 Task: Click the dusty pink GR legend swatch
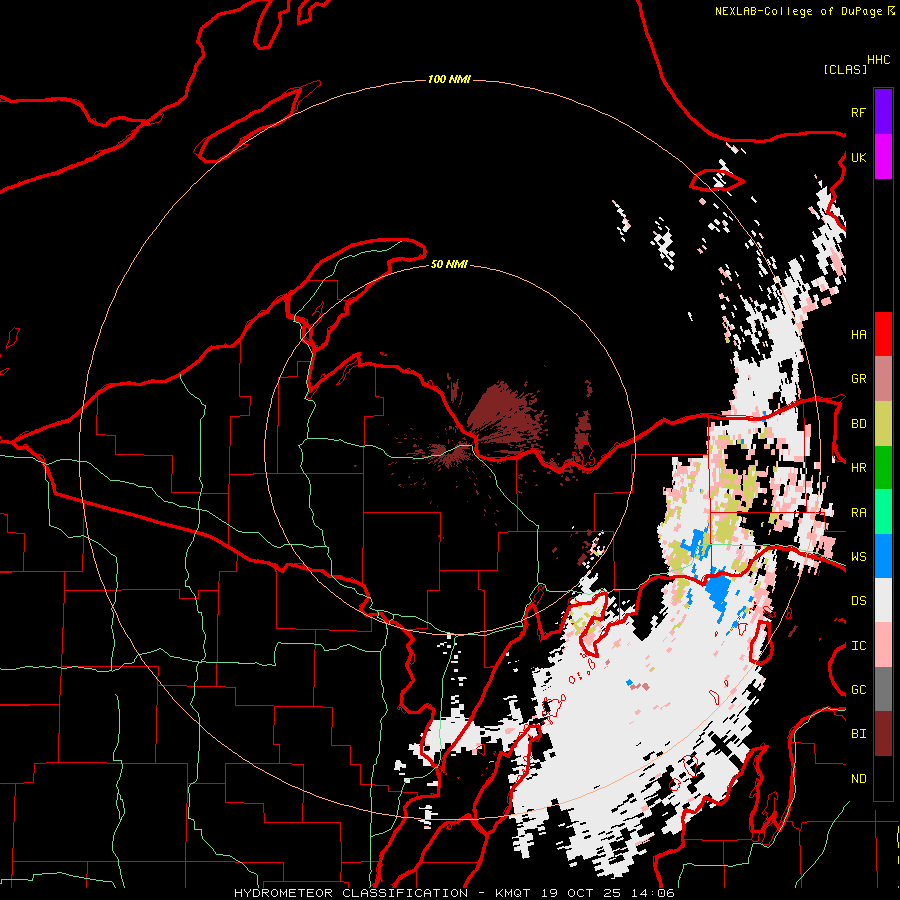883,378
